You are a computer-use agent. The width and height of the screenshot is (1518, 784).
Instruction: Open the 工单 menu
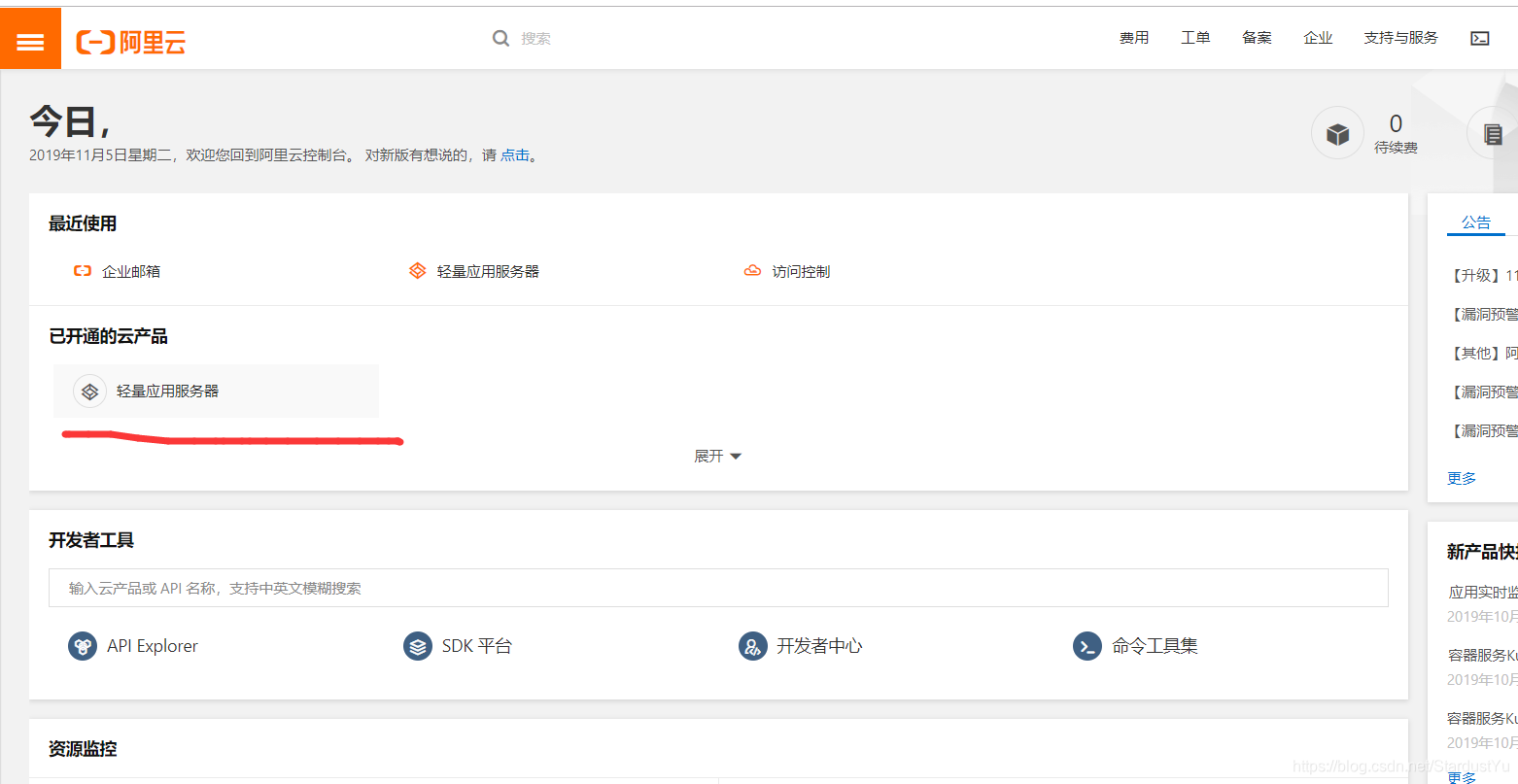coord(1195,38)
